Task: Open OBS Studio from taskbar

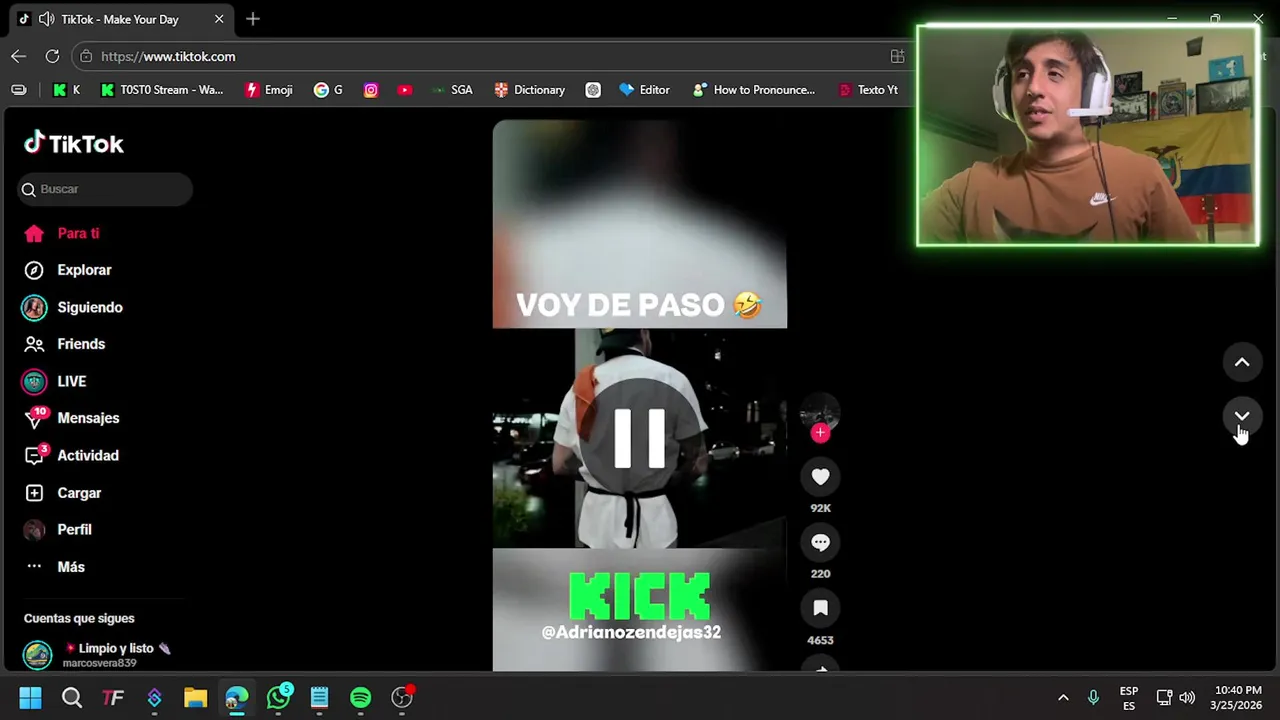Action: [402, 698]
